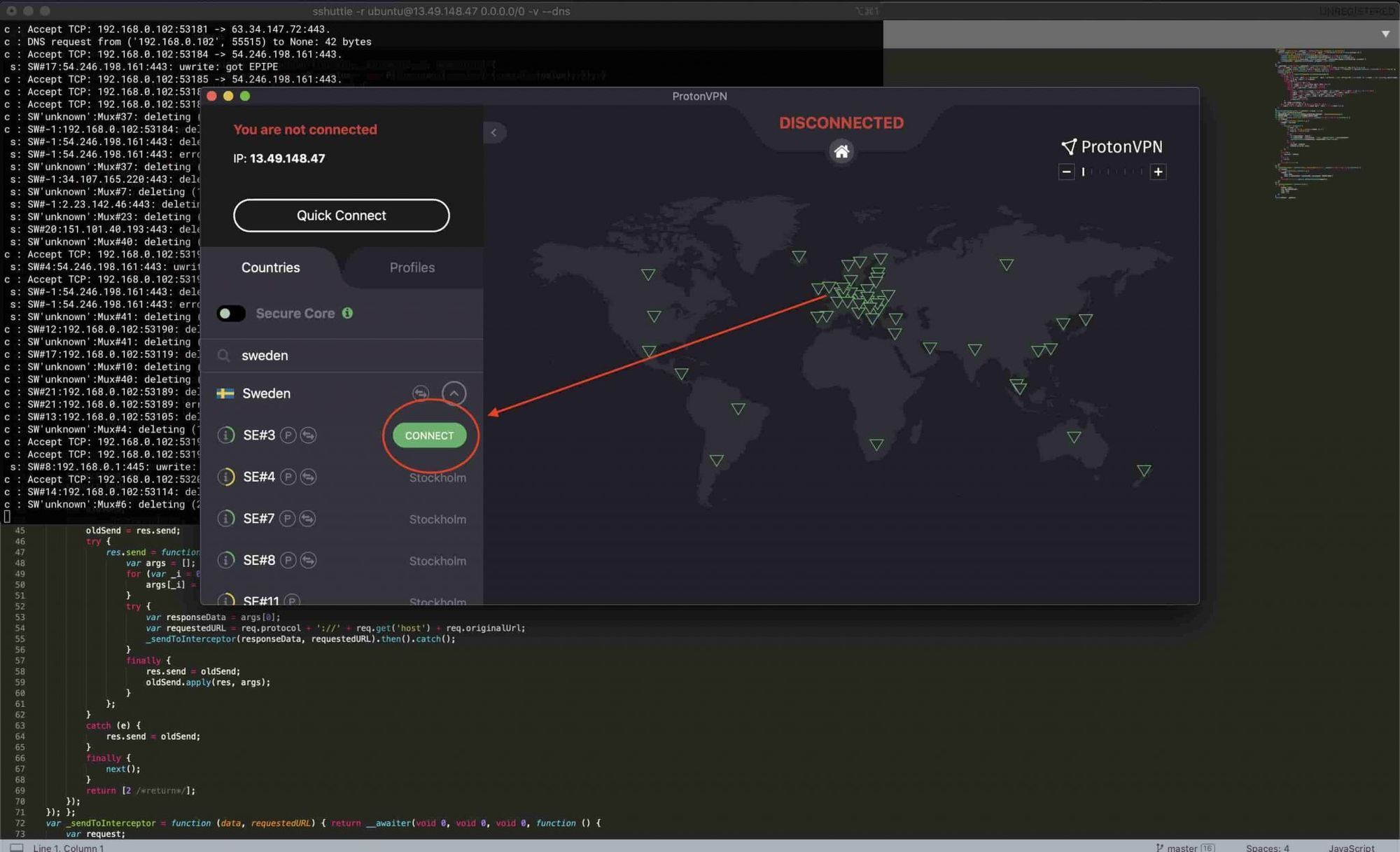Select the India server marker on map
This screenshot has height=852, width=1400.
(x=974, y=349)
